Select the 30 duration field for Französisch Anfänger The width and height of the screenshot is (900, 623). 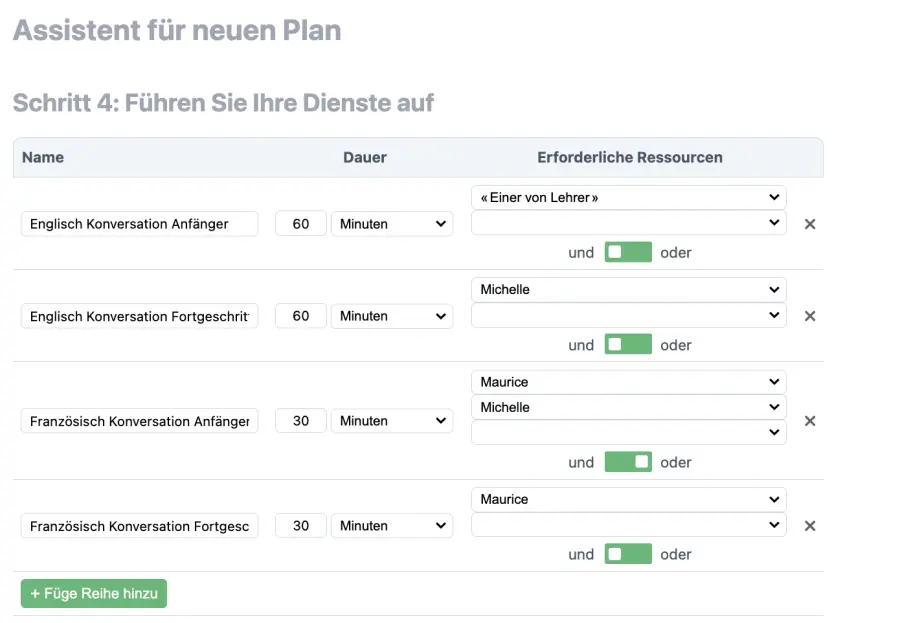300,421
